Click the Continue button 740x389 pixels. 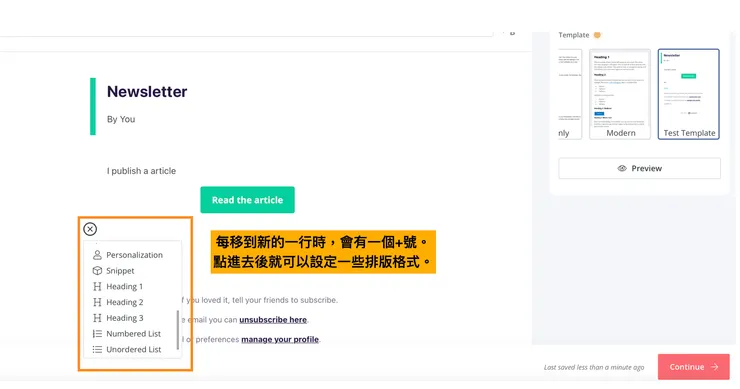(x=694, y=367)
